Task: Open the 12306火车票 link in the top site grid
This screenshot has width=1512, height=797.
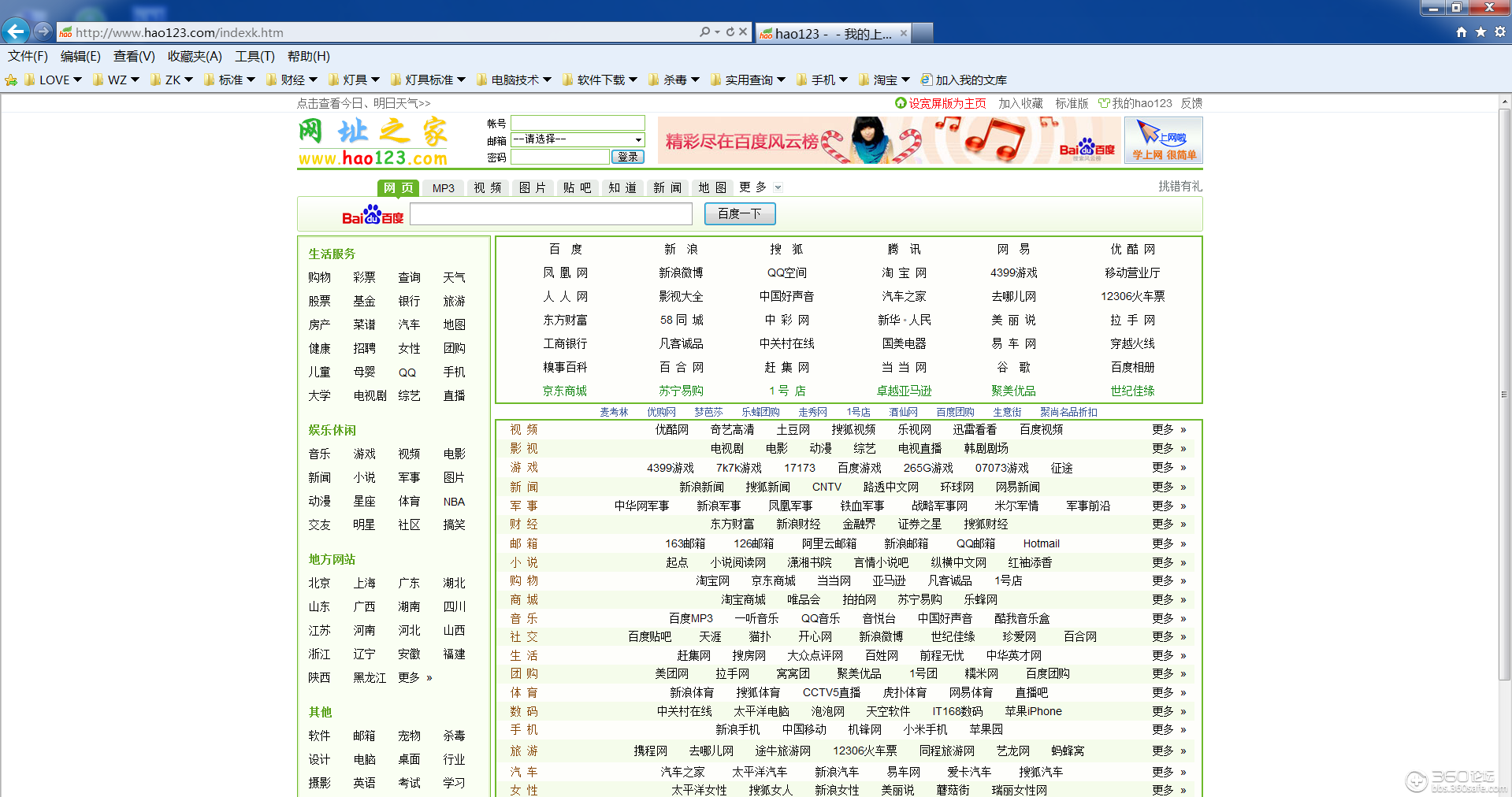Action: (1132, 296)
